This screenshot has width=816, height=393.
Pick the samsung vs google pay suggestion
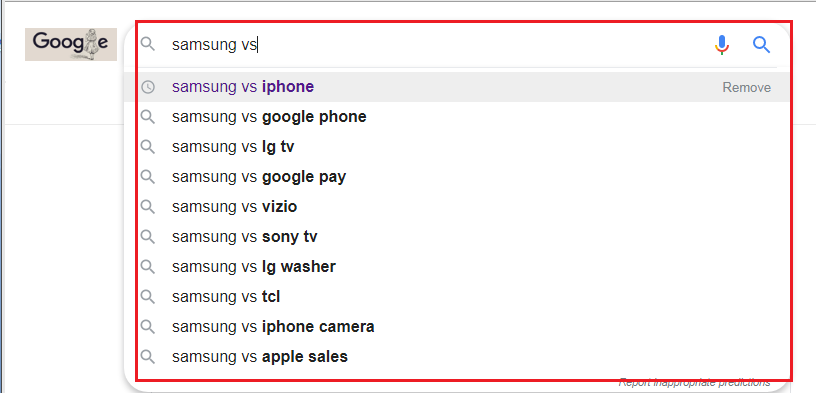point(463,177)
